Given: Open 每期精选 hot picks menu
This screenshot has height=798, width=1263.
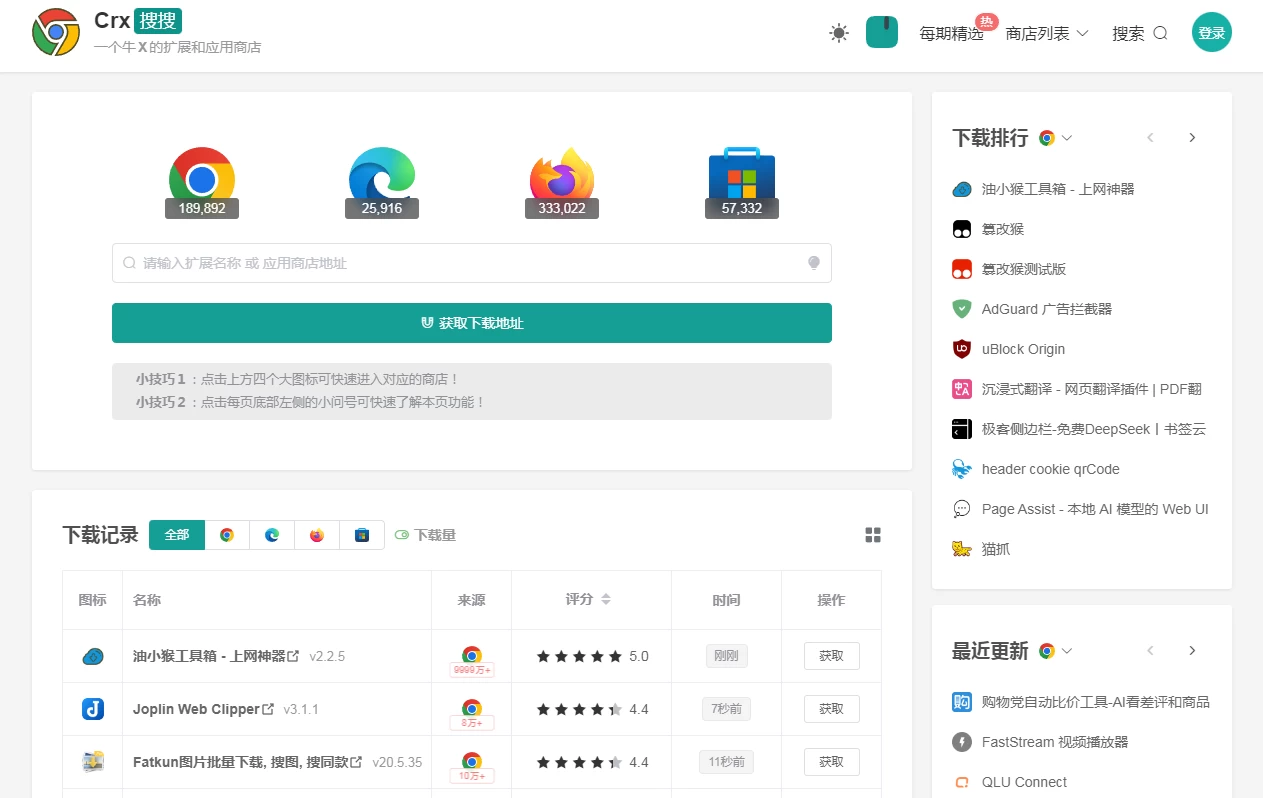Looking at the screenshot, I should (951, 33).
